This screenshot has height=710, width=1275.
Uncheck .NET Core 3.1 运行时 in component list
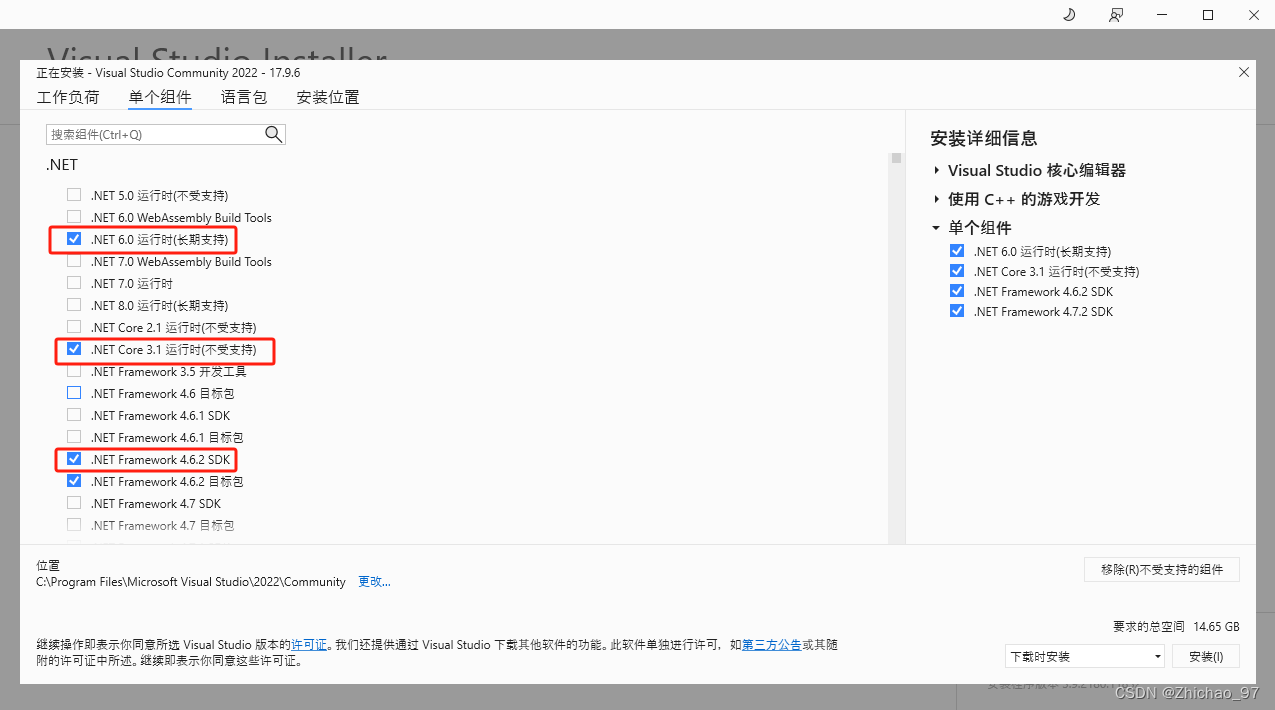(74, 349)
